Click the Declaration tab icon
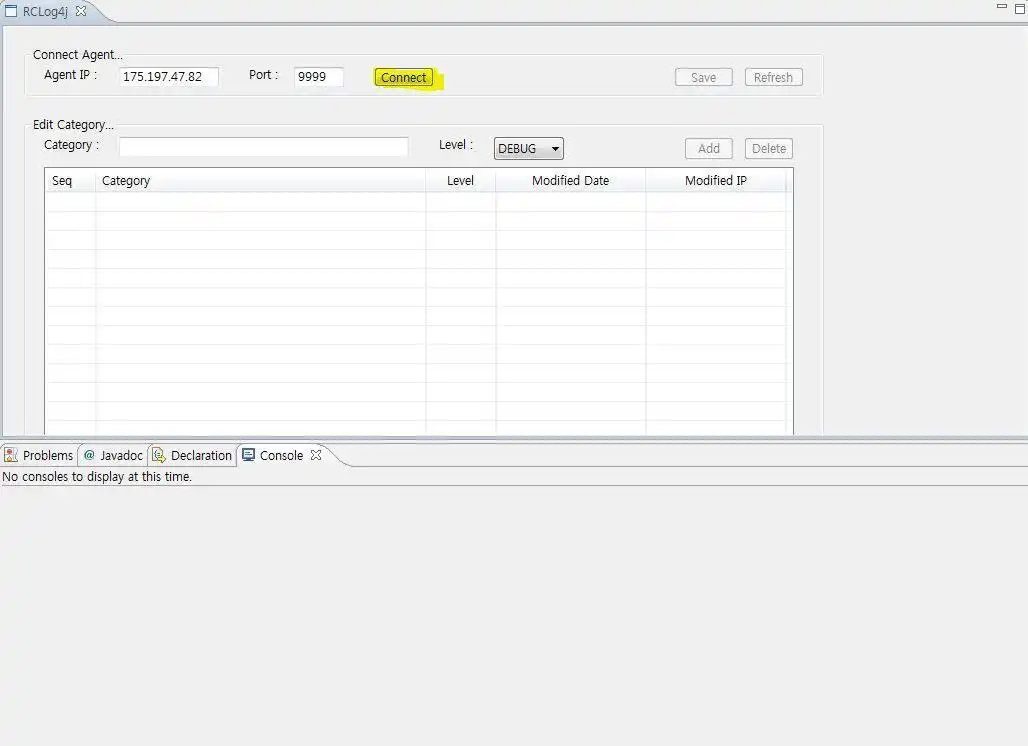The height and width of the screenshot is (746, 1028). [159, 454]
